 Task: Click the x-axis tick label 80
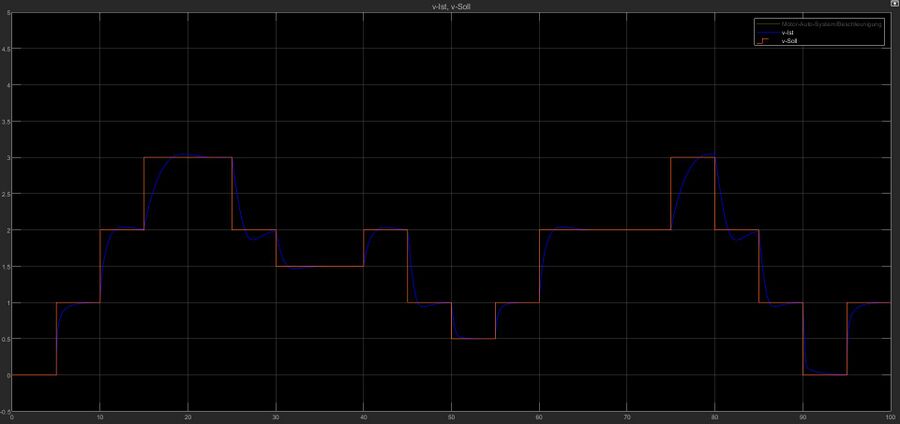pyautogui.click(x=715, y=417)
